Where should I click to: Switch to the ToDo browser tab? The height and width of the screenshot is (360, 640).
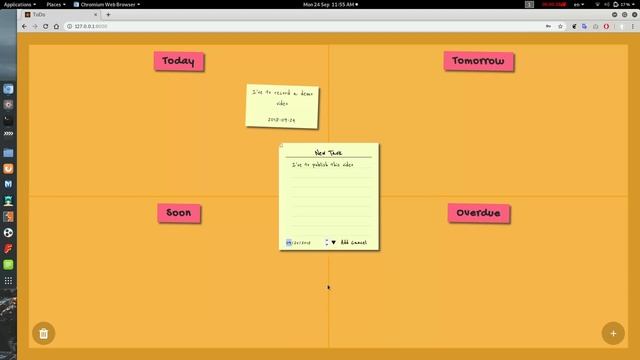(x=60, y=14)
